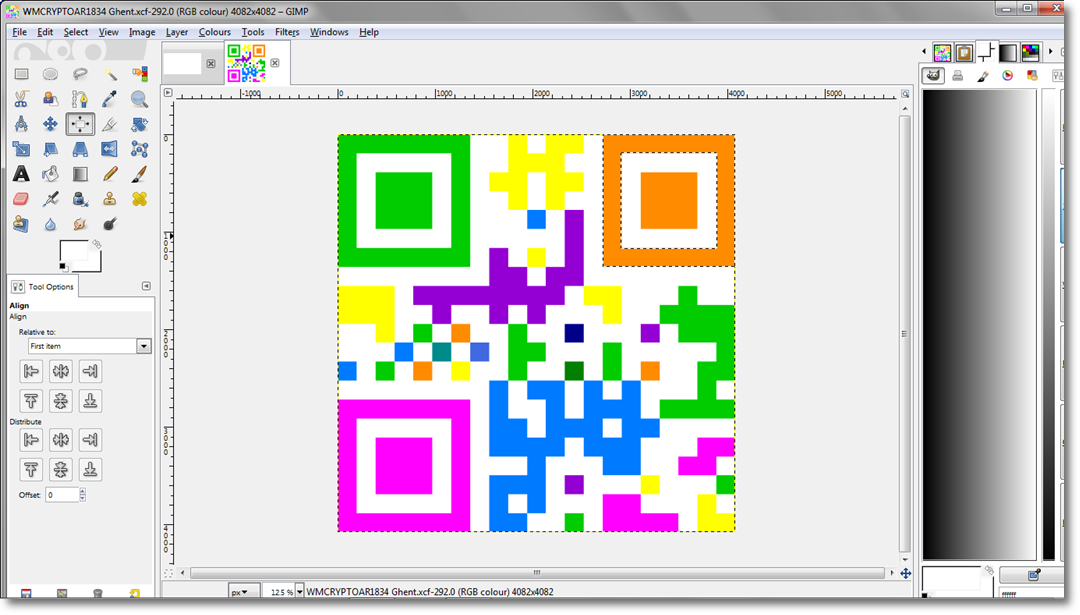Select the Blur/Sharpen droplet tool
1080x615 pixels.
(50, 224)
